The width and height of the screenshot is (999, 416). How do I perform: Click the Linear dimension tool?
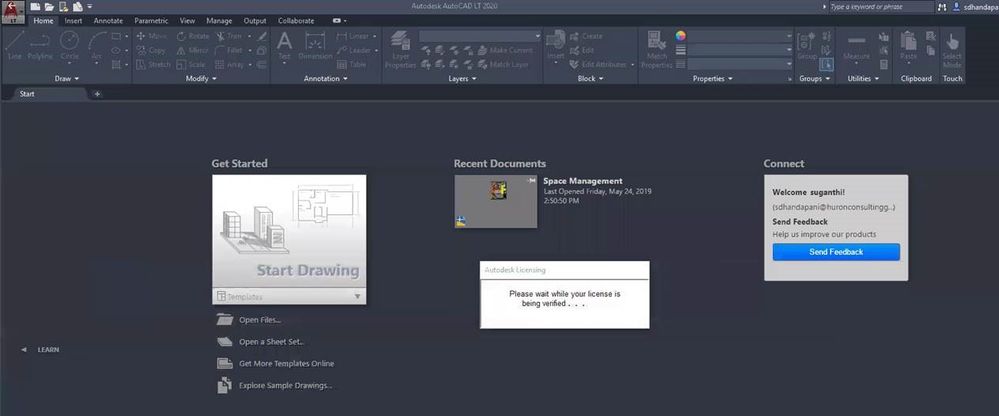354,36
